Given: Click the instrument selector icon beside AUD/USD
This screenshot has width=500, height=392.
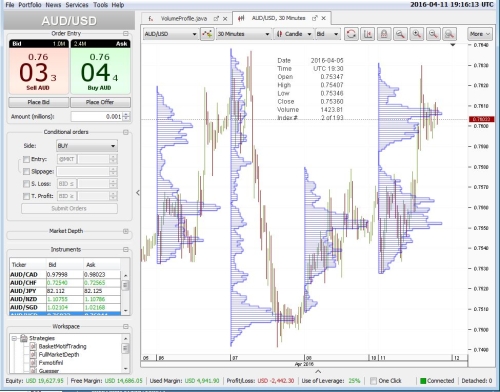Looking at the screenshot, I should tap(207, 34).
